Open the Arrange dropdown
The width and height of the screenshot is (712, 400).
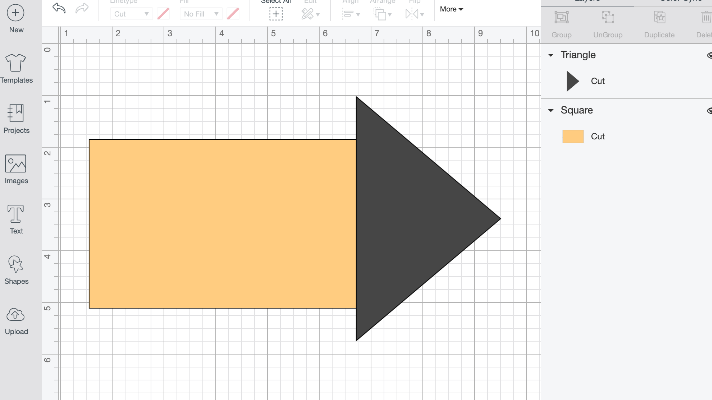click(382, 14)
